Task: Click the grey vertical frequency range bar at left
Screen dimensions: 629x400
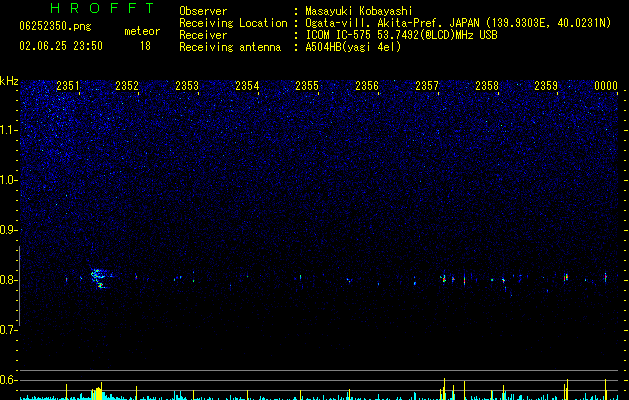Action: pos(19,286)
